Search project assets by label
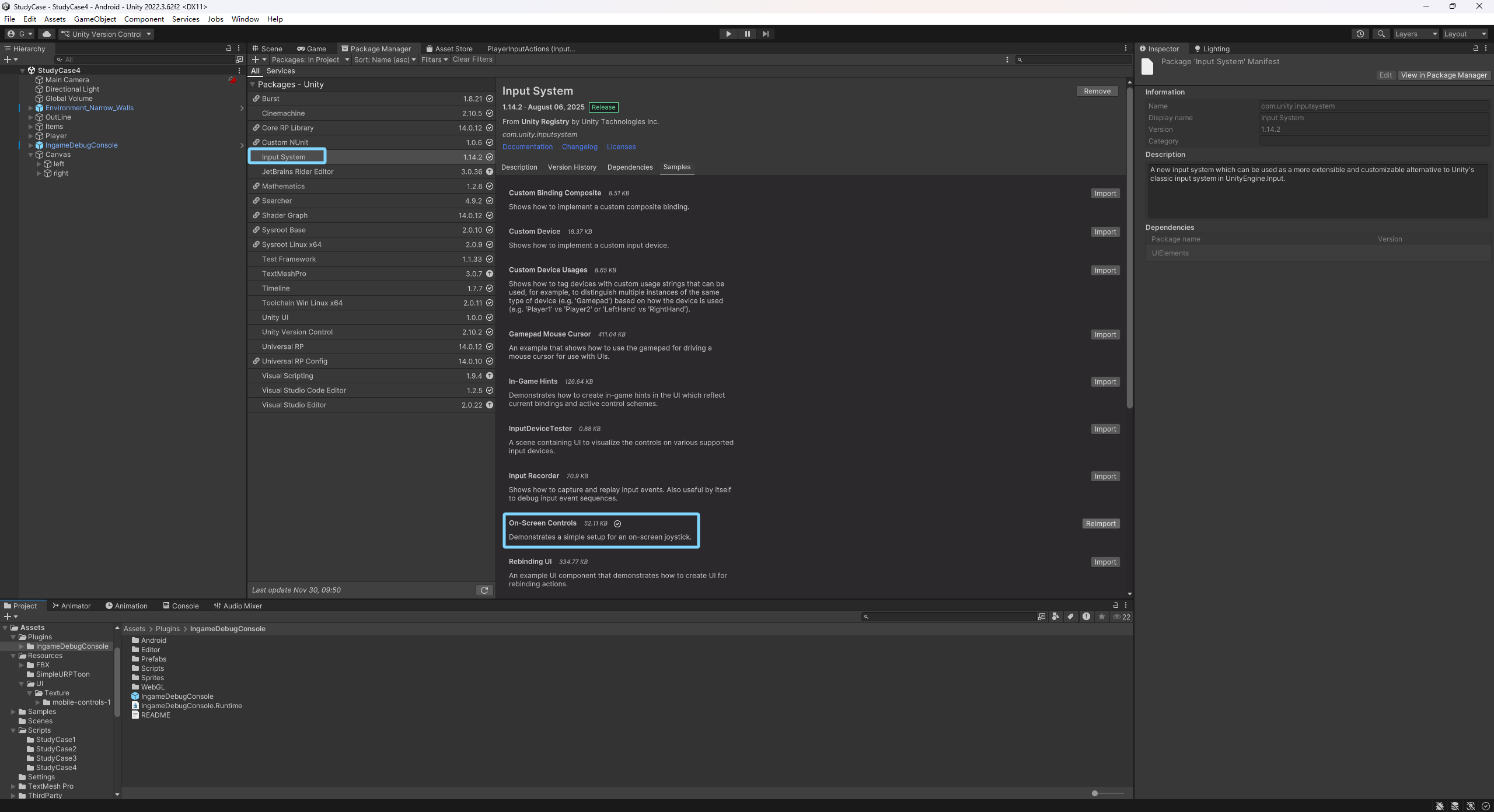Viewport: 1494px width, 812px height. [1070, 617]
